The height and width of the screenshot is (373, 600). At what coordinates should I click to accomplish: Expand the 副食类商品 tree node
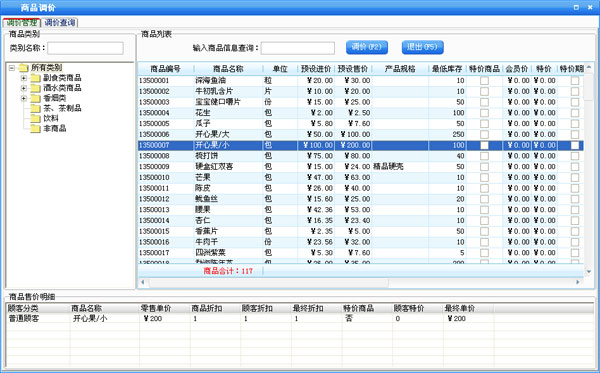click(x=24, y=78)
